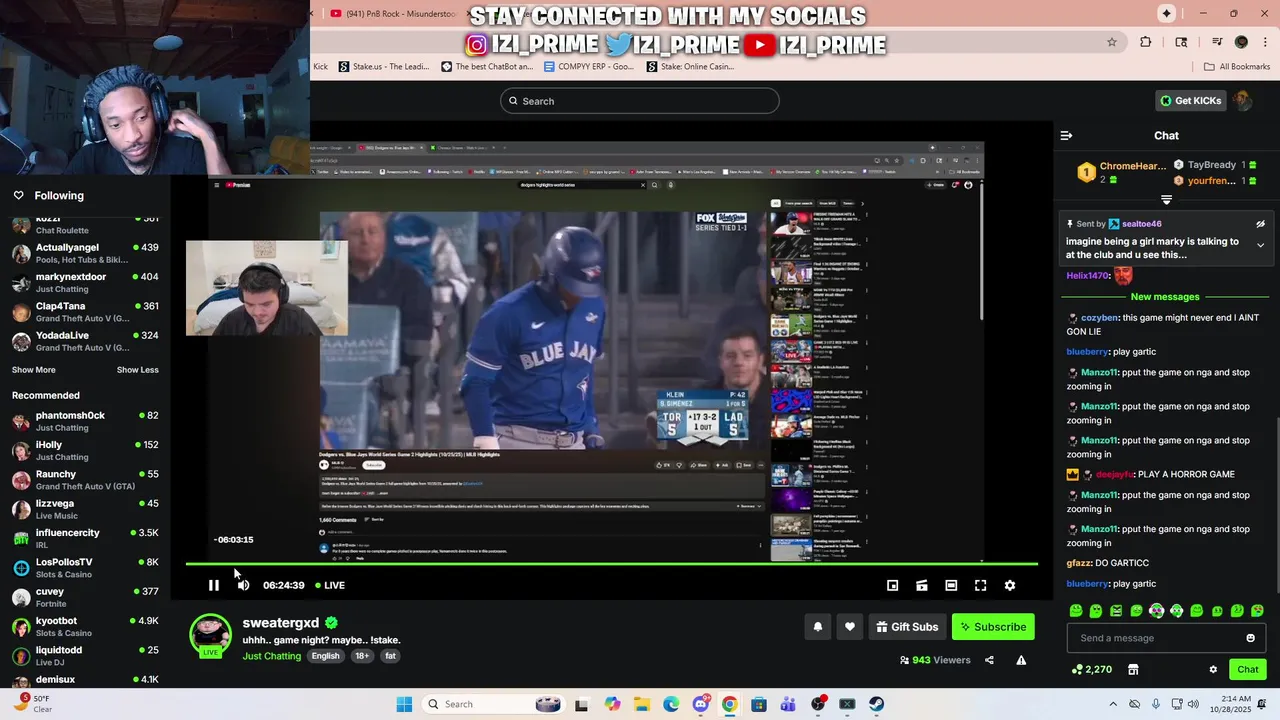Open system volume tray icon
1280x720 pixels.
[1193, 704]
